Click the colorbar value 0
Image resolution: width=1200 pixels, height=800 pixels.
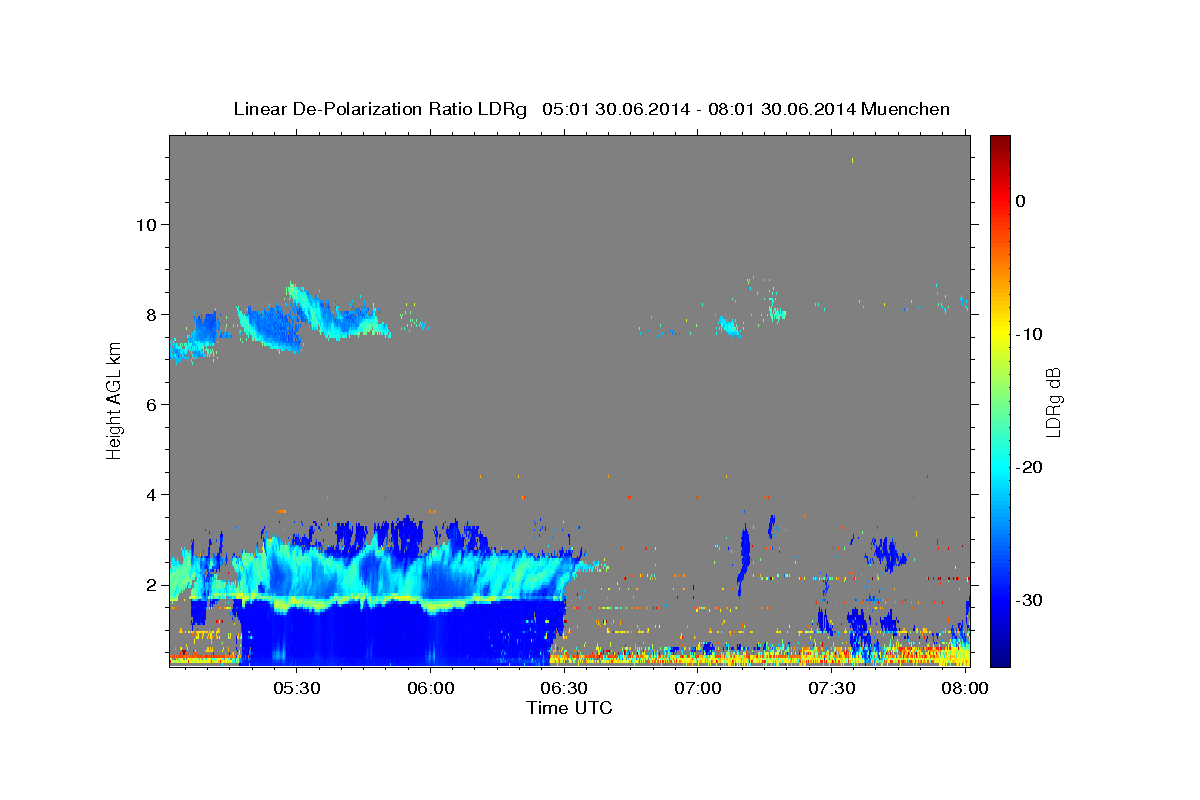tap(1021, 201)
